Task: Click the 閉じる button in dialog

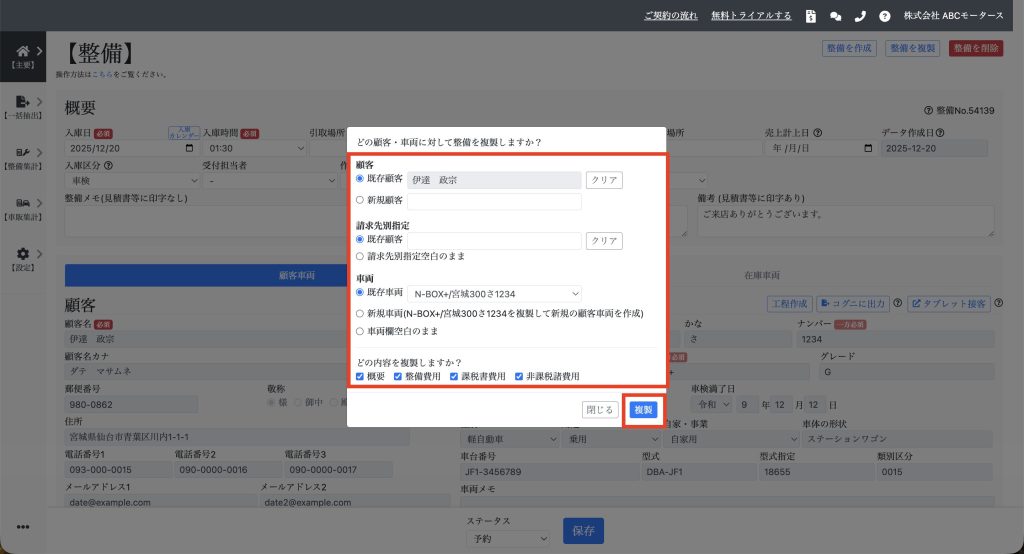Action: pyautogui.click(x=600, y=410)
